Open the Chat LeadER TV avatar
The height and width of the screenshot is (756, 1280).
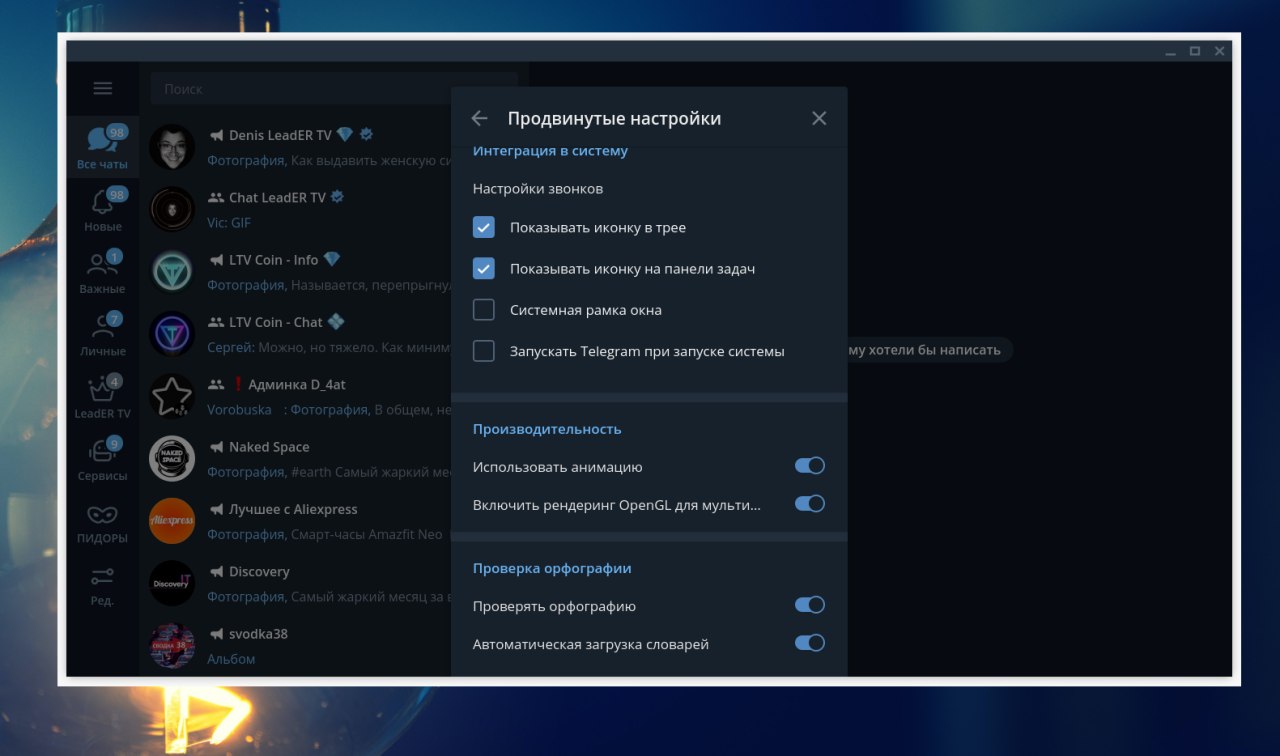point(172,209)
